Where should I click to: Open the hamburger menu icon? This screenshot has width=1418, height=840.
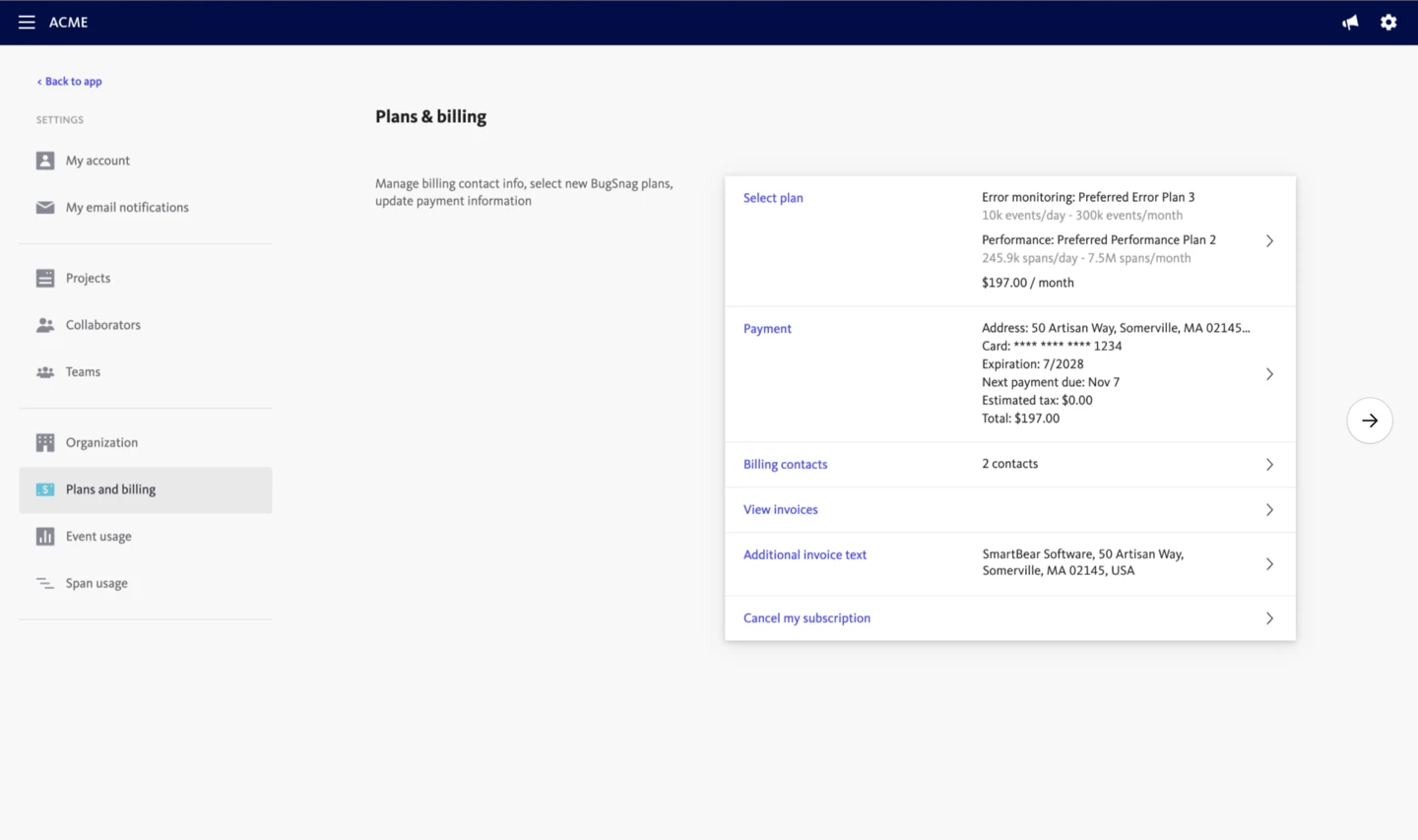[27, 22]
